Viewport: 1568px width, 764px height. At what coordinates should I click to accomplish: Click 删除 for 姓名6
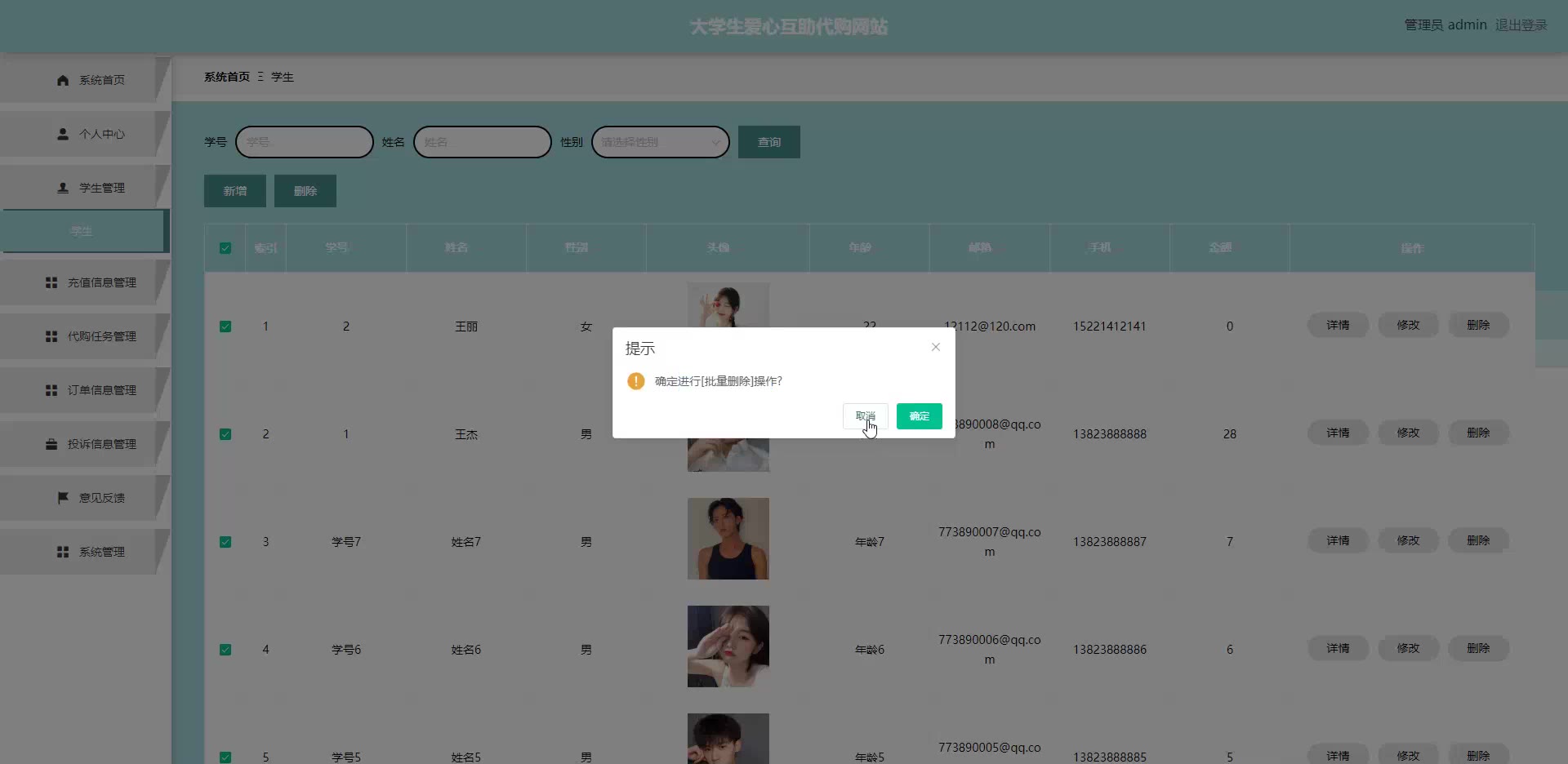click(1478, 648)
